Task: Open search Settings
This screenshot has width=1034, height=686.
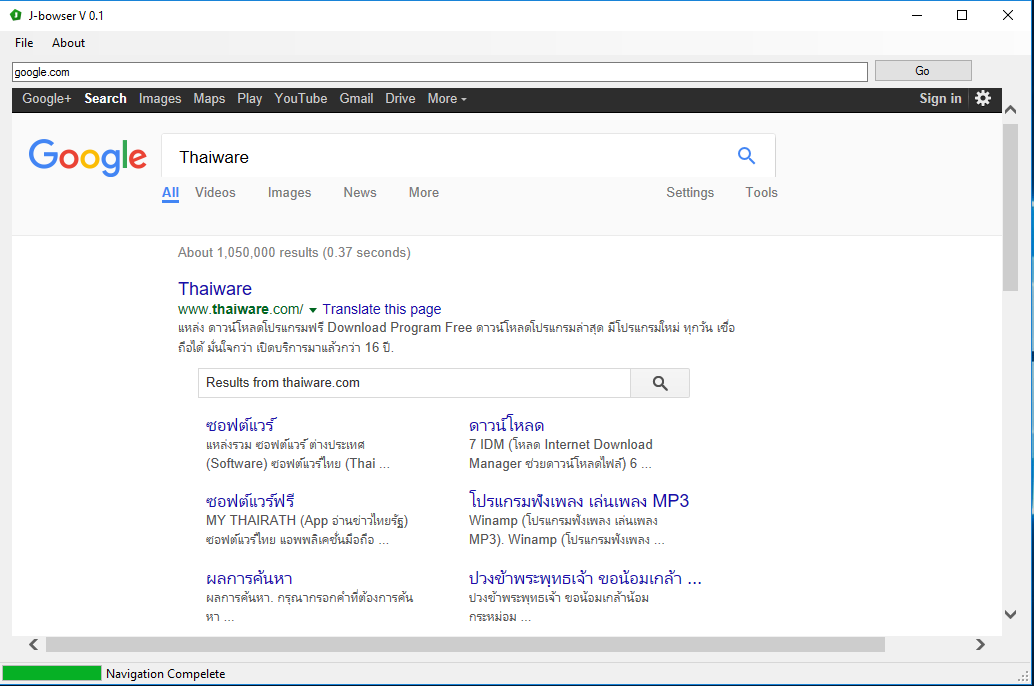Action: pyautogui.click(x=690, y=193)
